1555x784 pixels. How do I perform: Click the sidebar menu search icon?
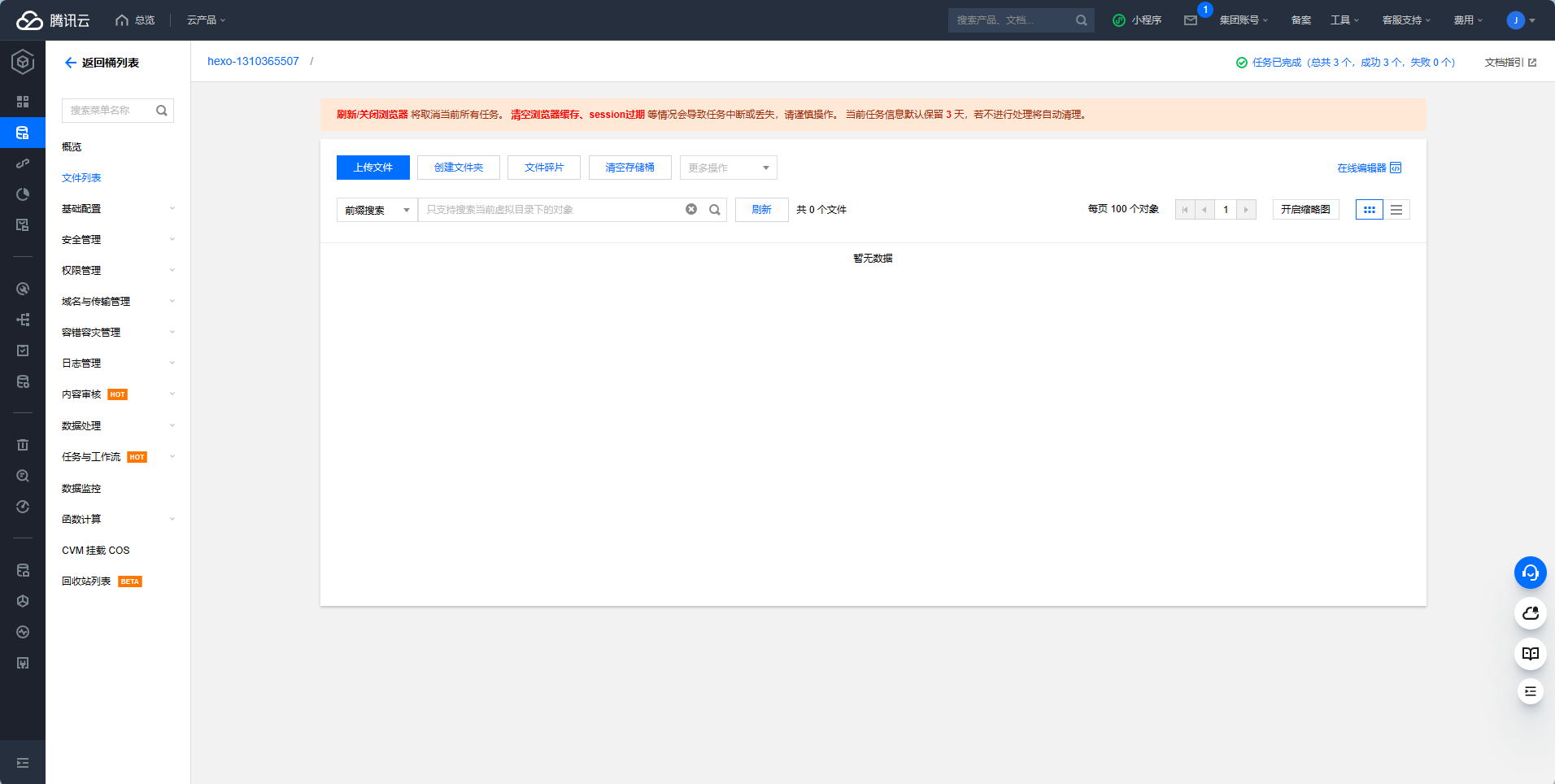click(x=162, y=111)
